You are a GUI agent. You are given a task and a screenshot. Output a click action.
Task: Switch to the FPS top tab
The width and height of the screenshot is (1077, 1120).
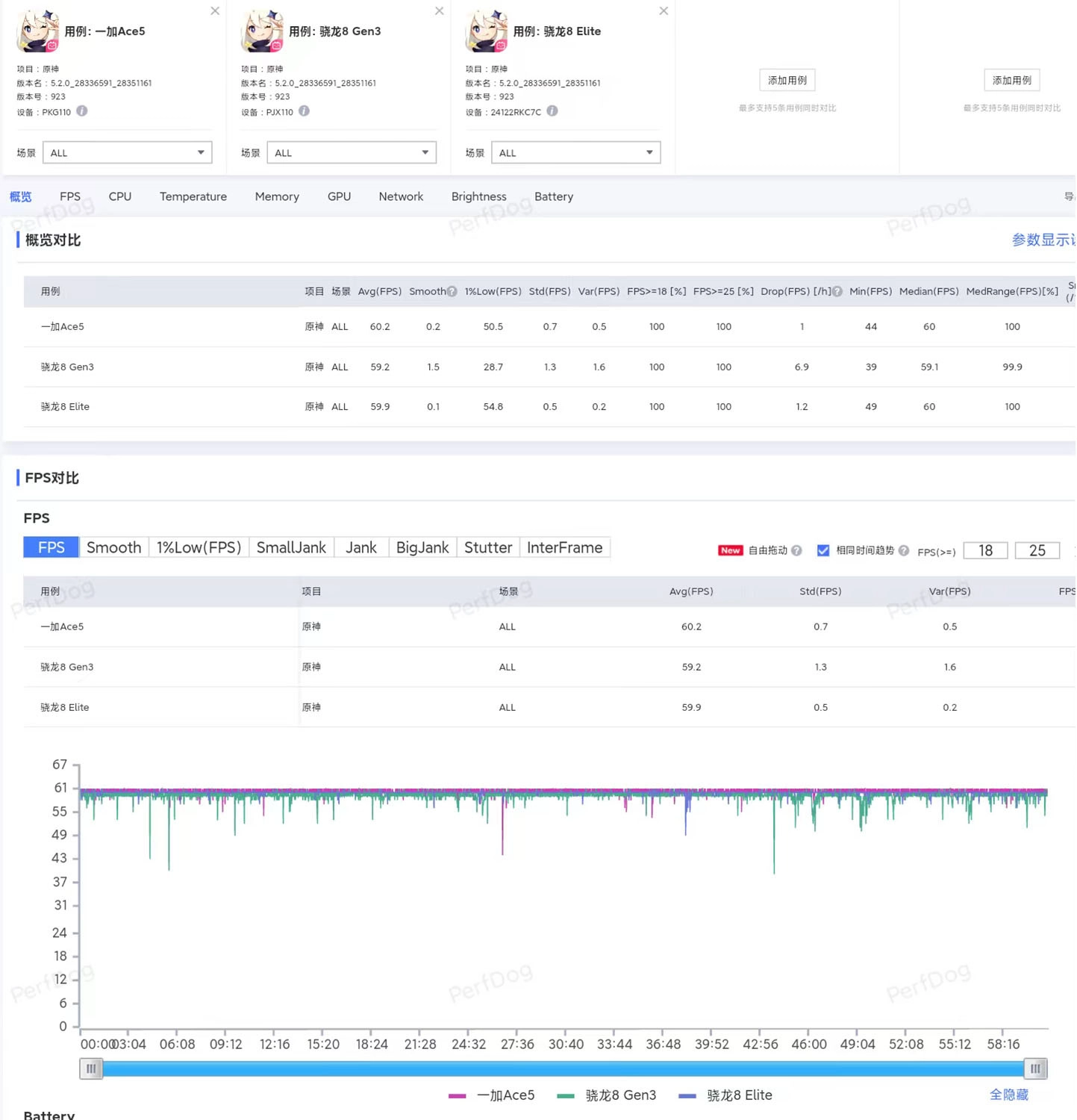click(70, 197)
